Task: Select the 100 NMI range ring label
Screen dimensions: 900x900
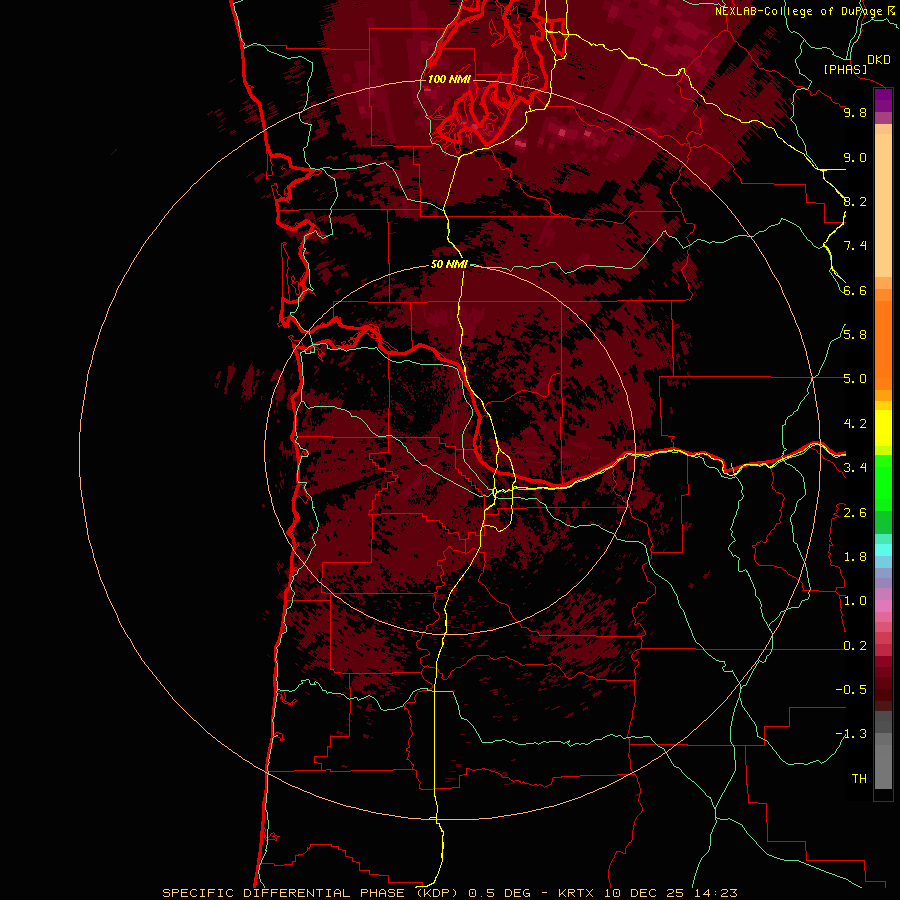Action: click(x=449, y=79)
